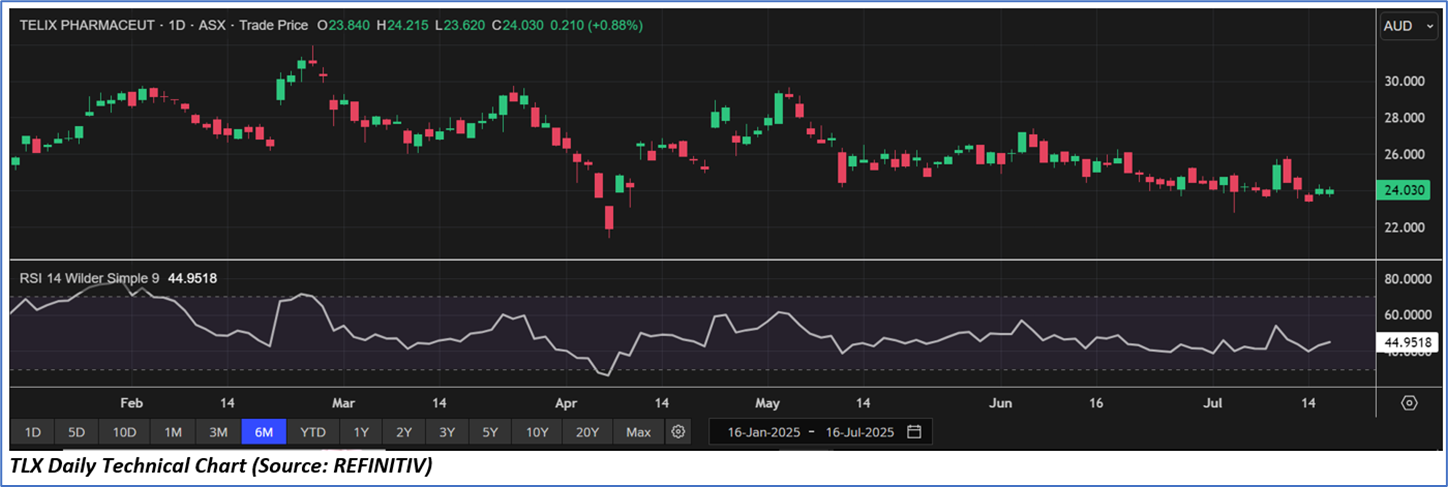Click price axis label 30.000

tap(1404, 81)
